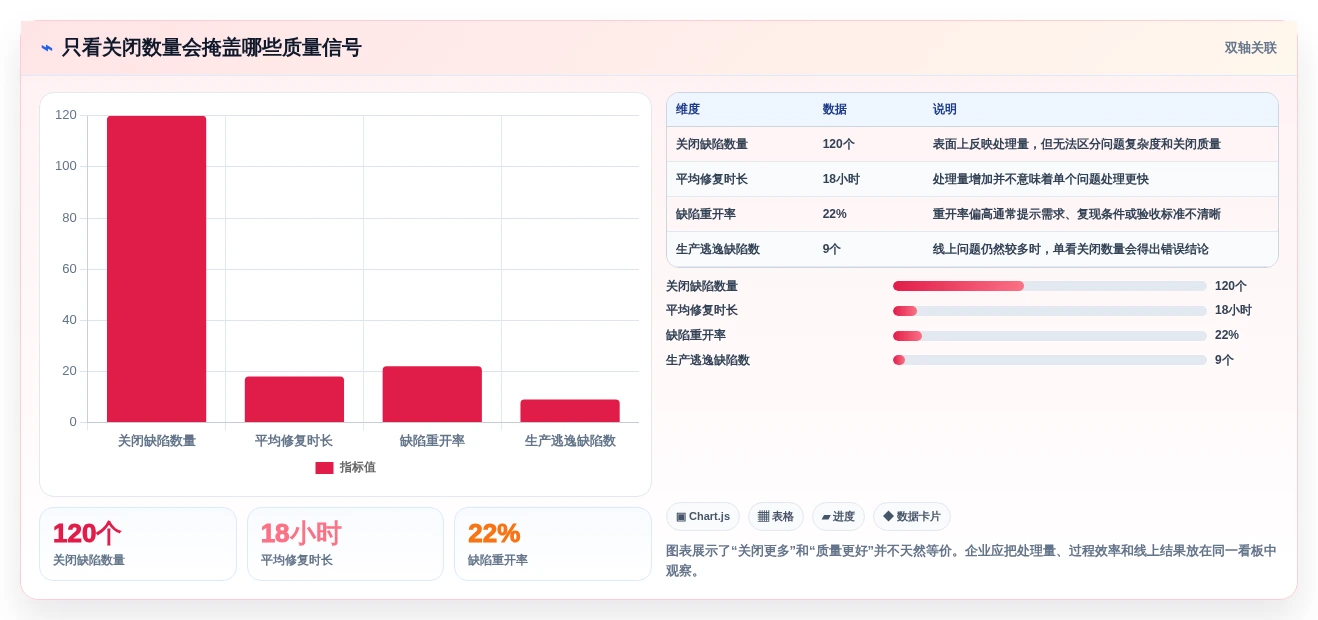1318x620 pixels.
Task: Click the x-axis label 平均修复时长
Action: click(x=294, y=441)
